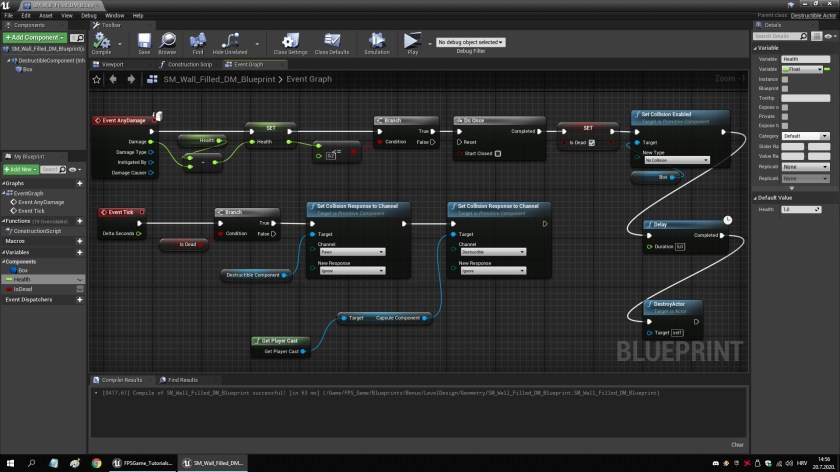
Task: Open Browse in the Content Browser
Action: pyautogui.click(x=167, y=41)
